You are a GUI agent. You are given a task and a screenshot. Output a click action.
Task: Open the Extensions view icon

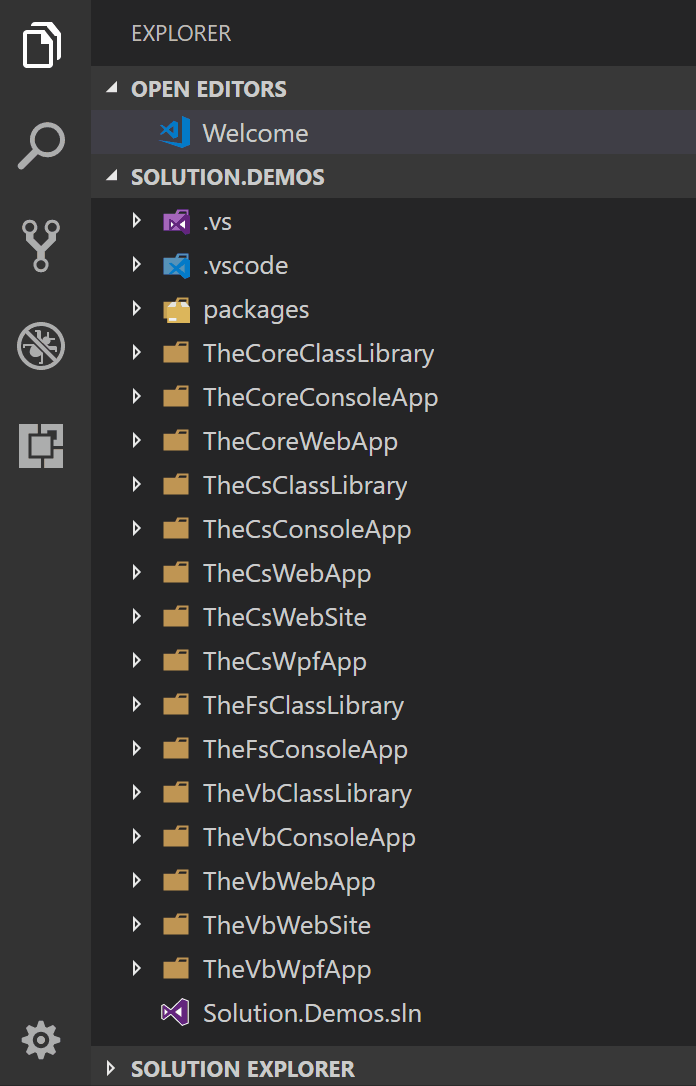pos(41,445)
